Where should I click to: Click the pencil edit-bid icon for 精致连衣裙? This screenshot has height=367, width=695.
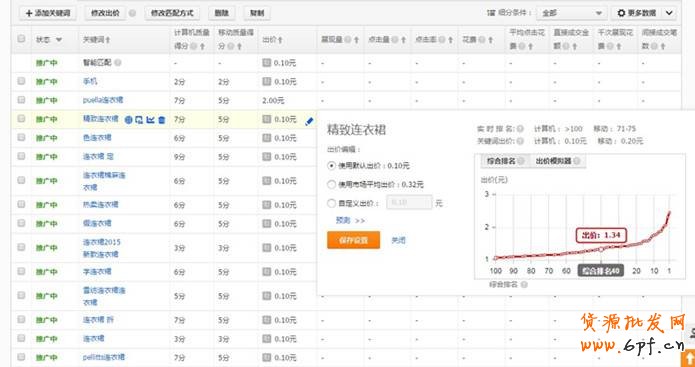click(309, 121)
